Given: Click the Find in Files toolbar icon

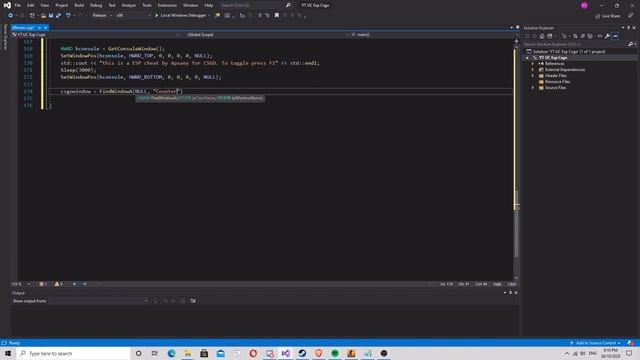Looking at the screenshot, I should [x=217, y=16].
